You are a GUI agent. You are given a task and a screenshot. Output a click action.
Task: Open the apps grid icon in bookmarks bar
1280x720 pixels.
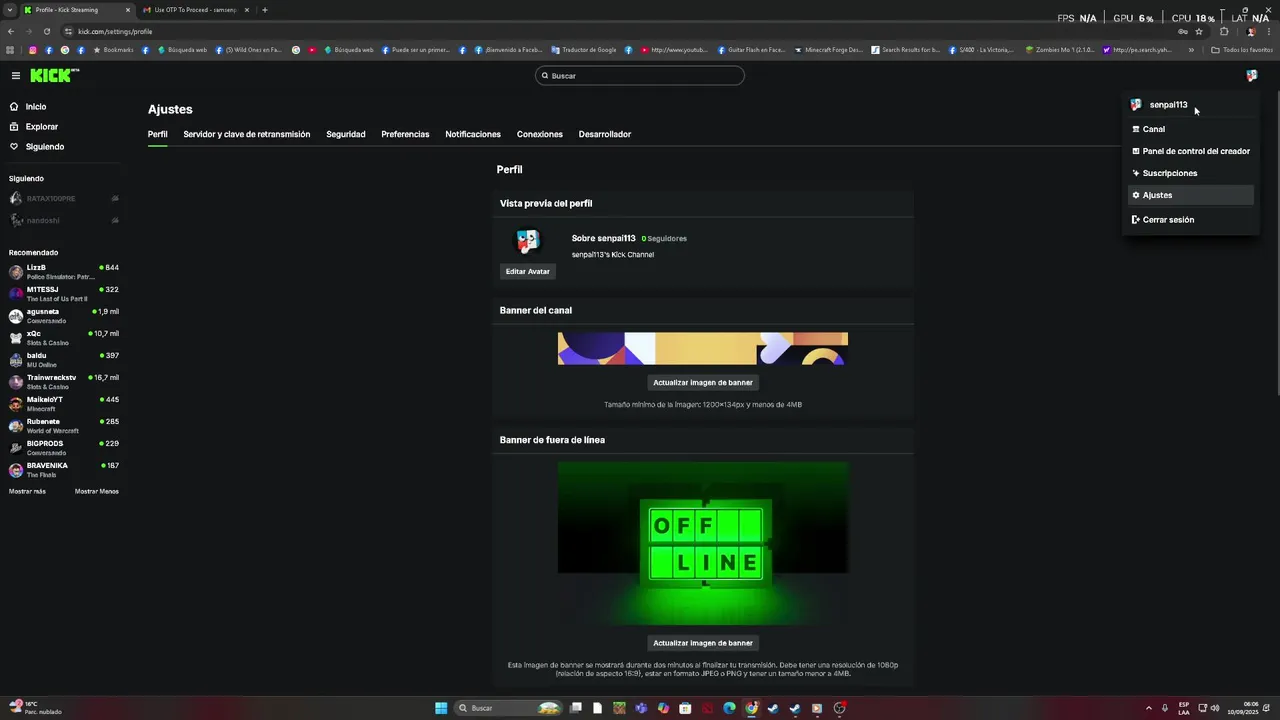11,49
